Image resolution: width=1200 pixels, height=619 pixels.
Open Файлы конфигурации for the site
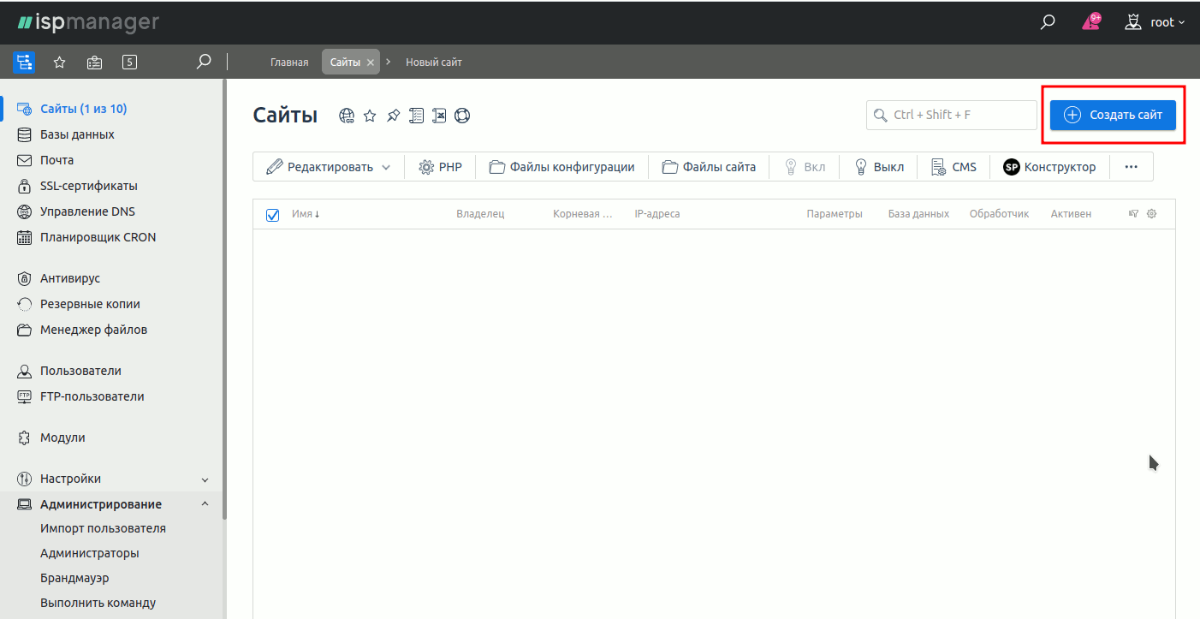click(561, 167)
